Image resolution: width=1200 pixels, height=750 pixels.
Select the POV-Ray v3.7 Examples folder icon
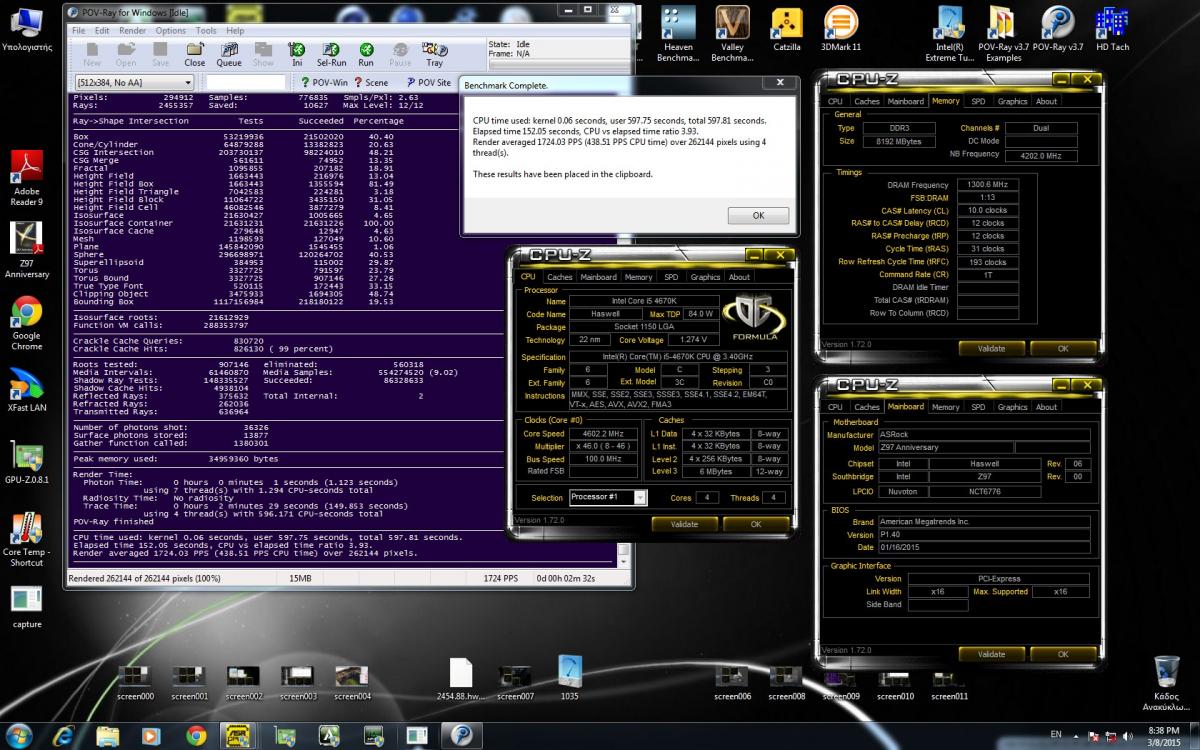(1003, 34)
